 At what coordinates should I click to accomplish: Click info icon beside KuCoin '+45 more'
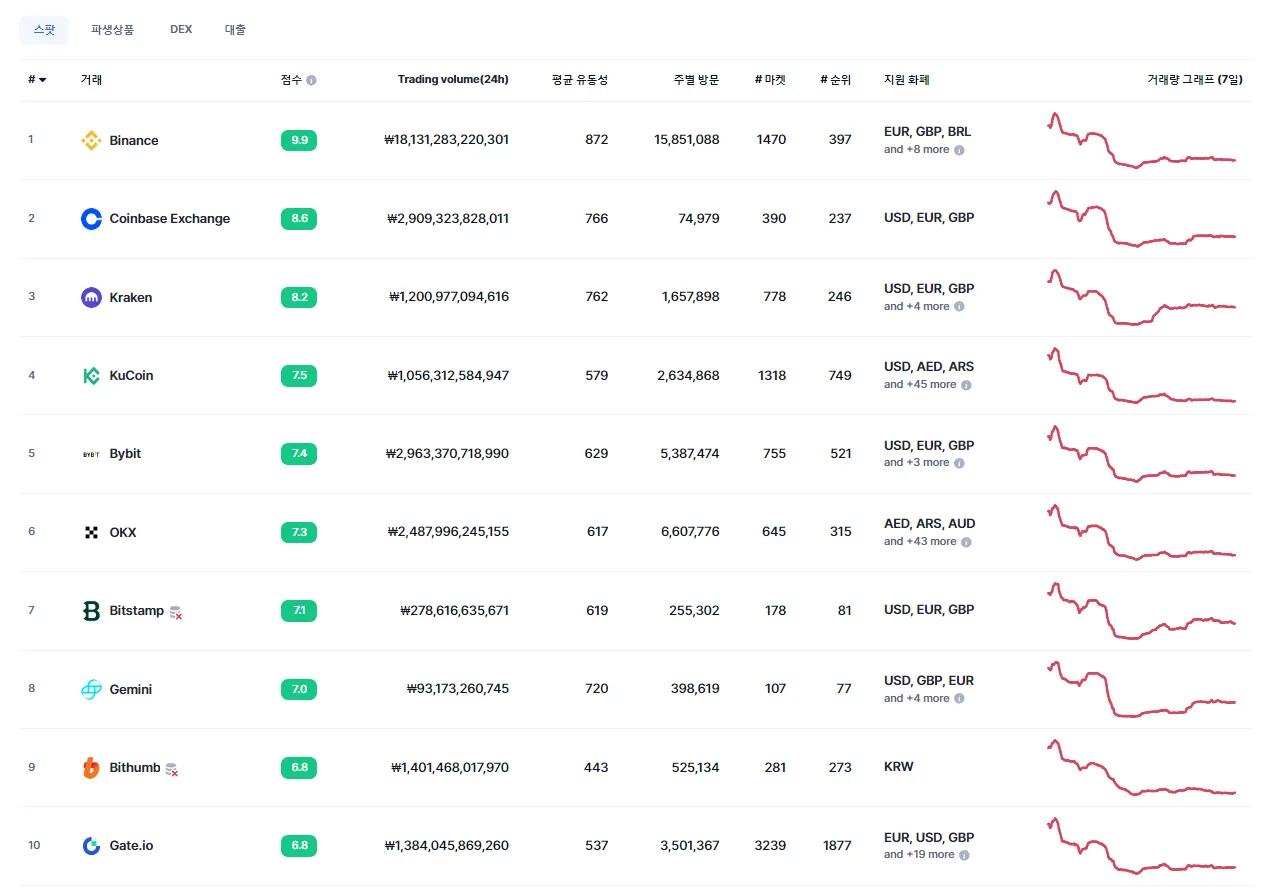[966, 385]
